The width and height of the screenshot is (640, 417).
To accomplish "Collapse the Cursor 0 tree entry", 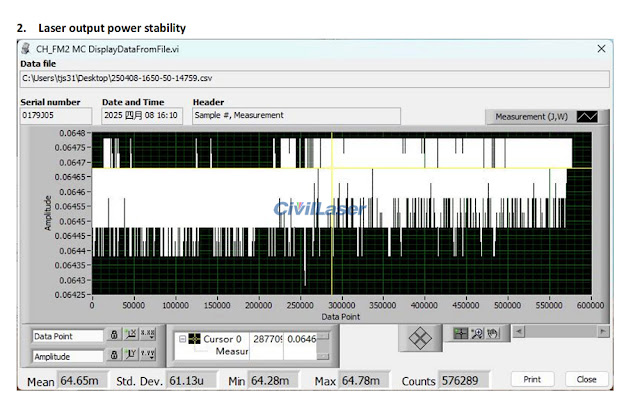I will 182,339.
